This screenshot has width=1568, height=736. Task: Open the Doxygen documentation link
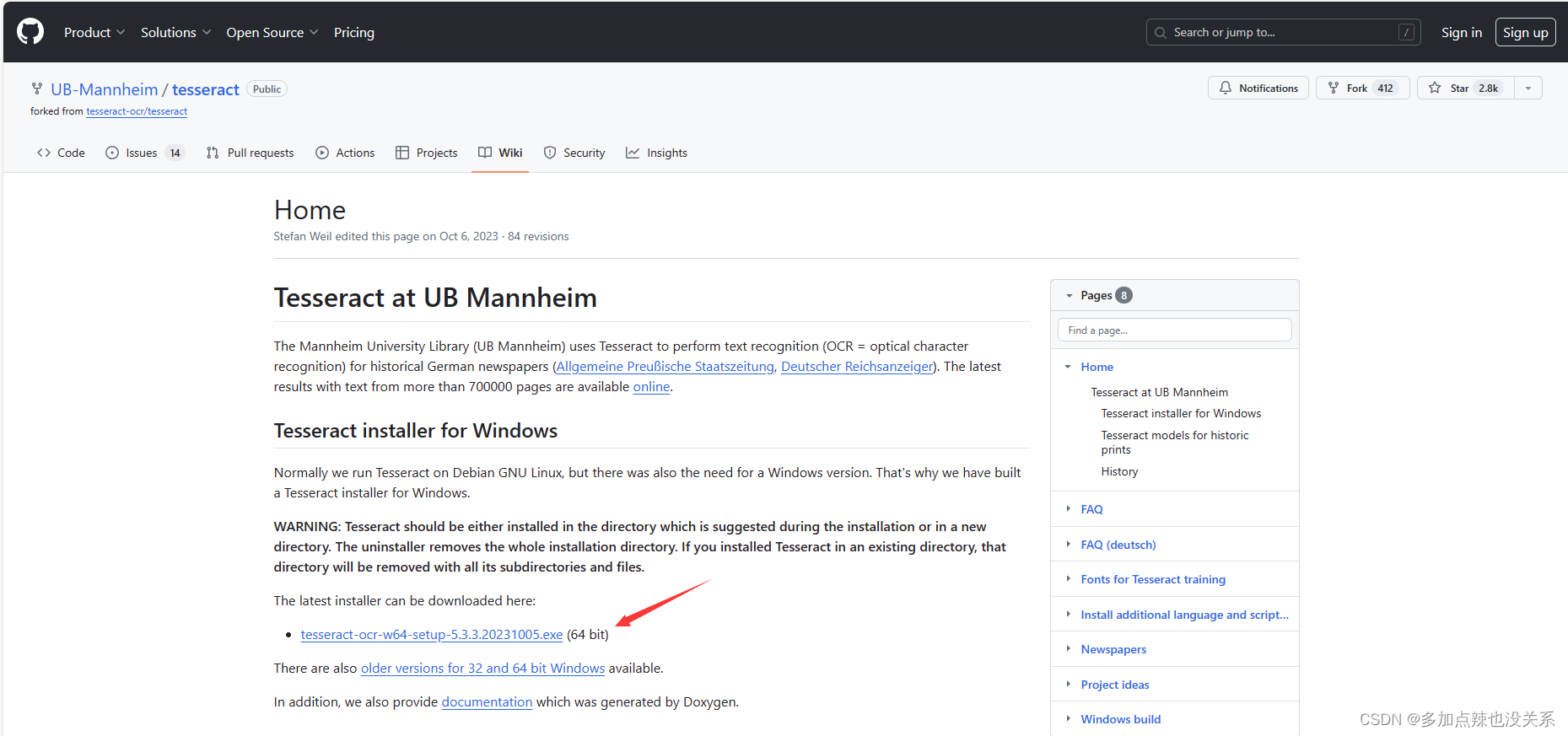487,702
